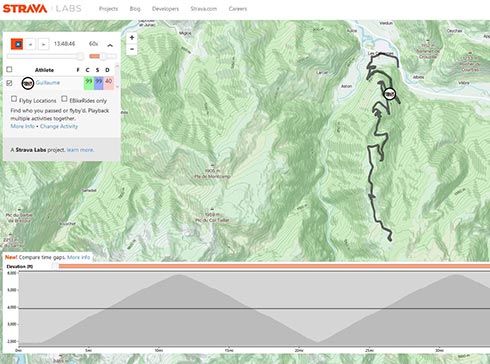Zoom out the map with minus button
490x364 pixels.
pyautogui.click(x=132, y=49)
